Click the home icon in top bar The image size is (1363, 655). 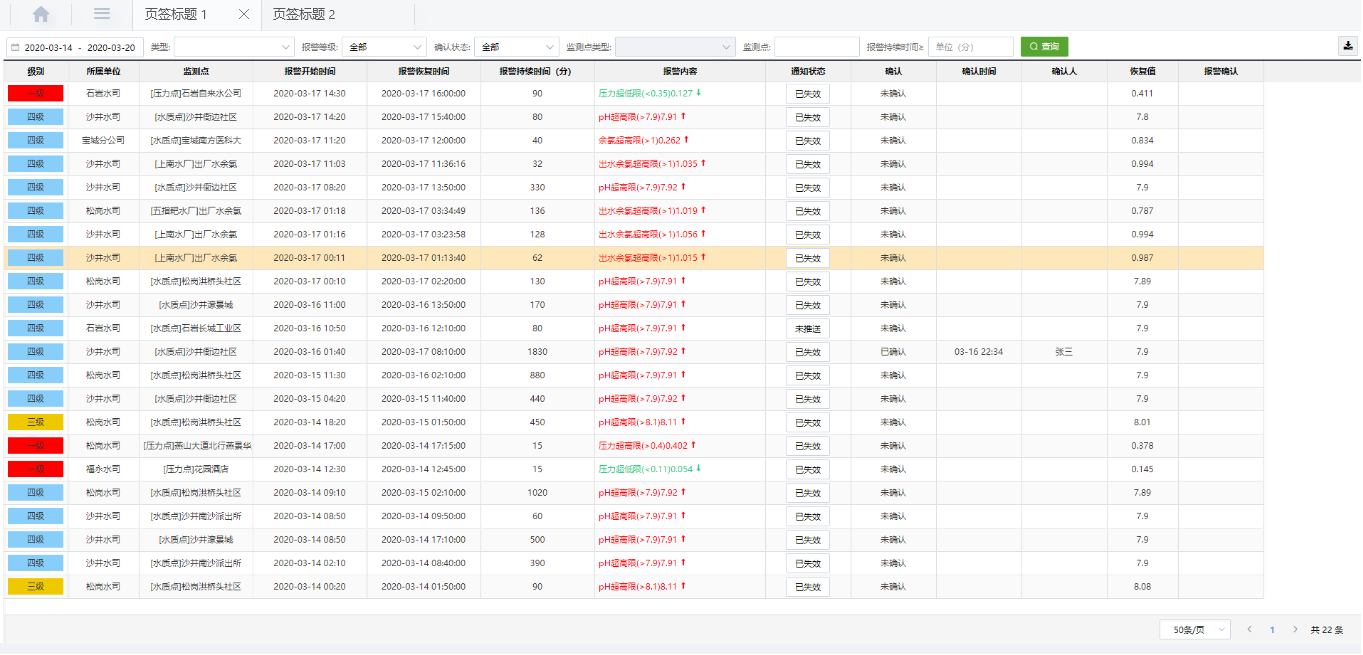pyautogui.click(x=41, y=14)
